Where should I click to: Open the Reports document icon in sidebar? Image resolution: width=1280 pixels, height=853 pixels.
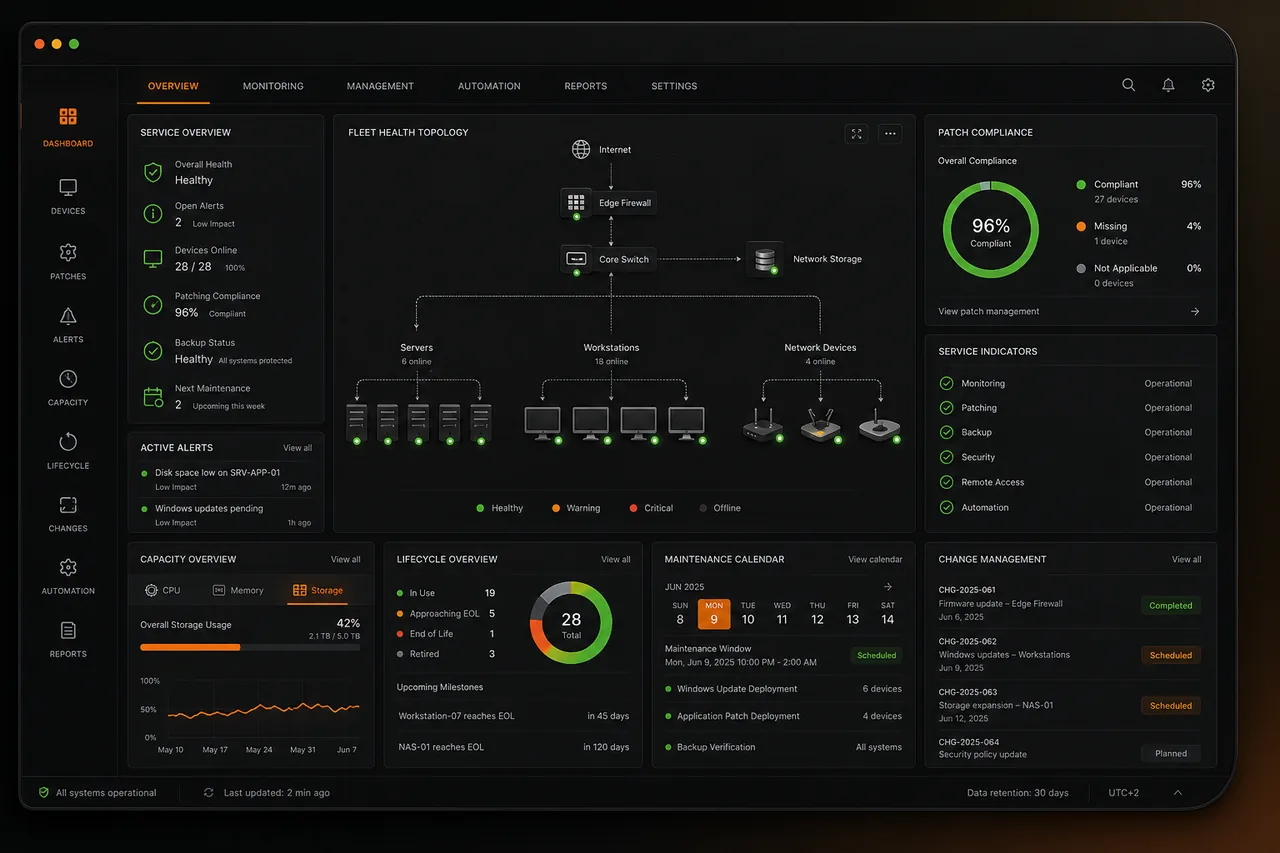[68, 630]
